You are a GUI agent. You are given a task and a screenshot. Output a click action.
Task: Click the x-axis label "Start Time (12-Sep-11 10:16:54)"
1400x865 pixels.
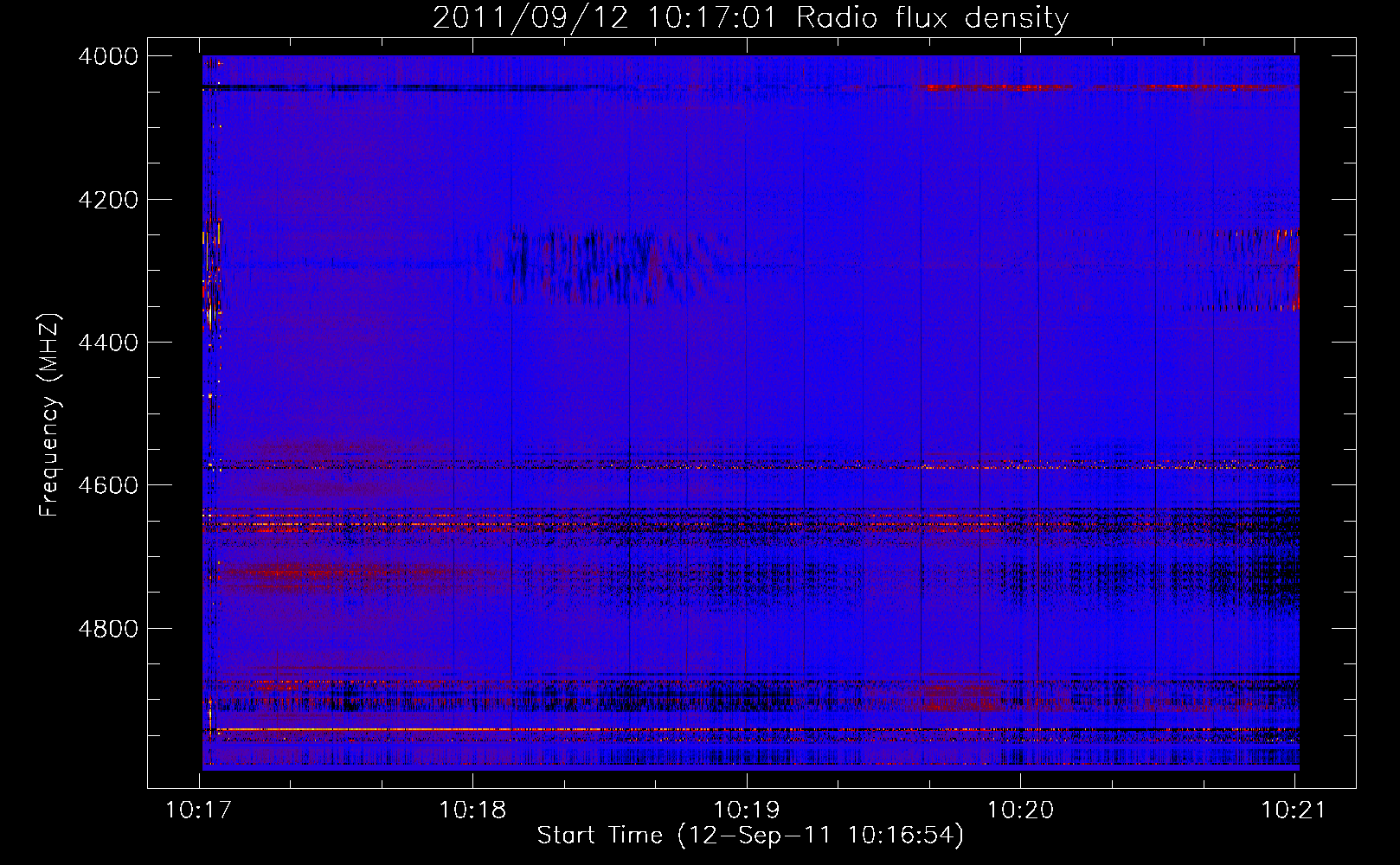pyautogui.click(x=750, y=836)
